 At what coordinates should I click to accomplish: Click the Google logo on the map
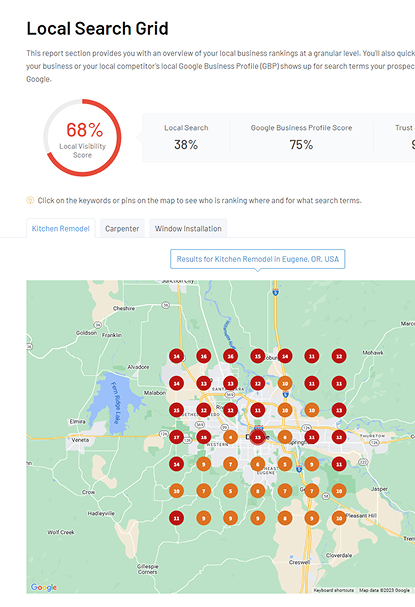point(44,587)
